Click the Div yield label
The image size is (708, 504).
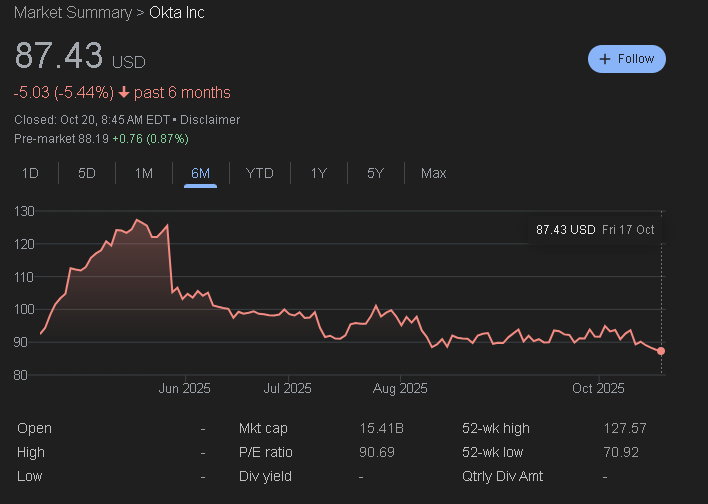pyautogui.click(x=265, y=476)
